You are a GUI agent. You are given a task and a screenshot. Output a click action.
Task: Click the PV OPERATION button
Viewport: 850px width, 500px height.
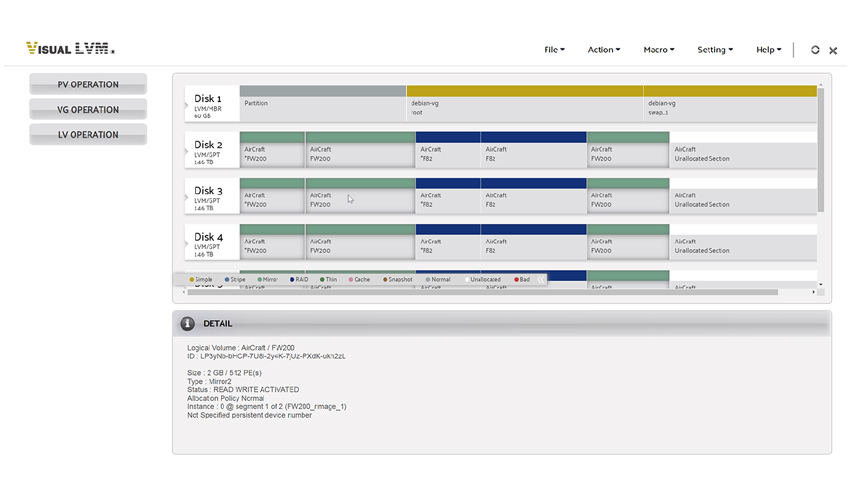tap(88, 85)
